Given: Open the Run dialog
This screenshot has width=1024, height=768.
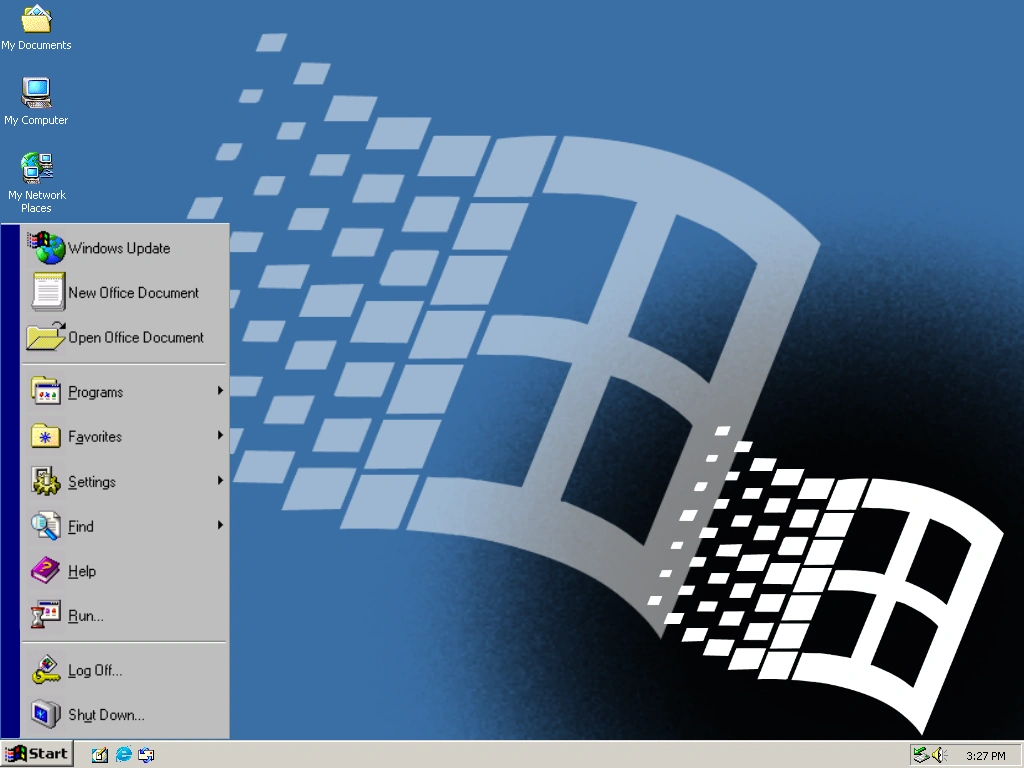Looking at the screenshot, I should 85,615.
